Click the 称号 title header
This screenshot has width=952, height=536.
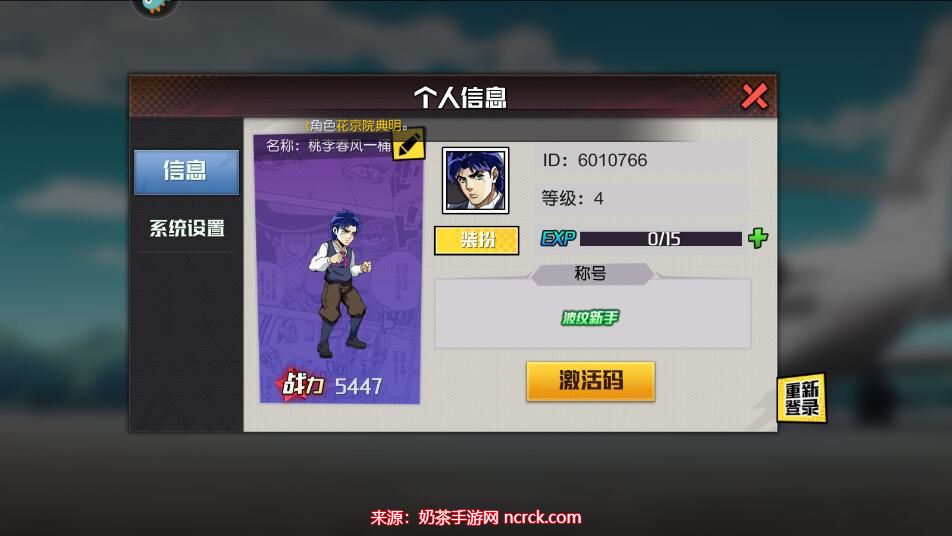591,273
